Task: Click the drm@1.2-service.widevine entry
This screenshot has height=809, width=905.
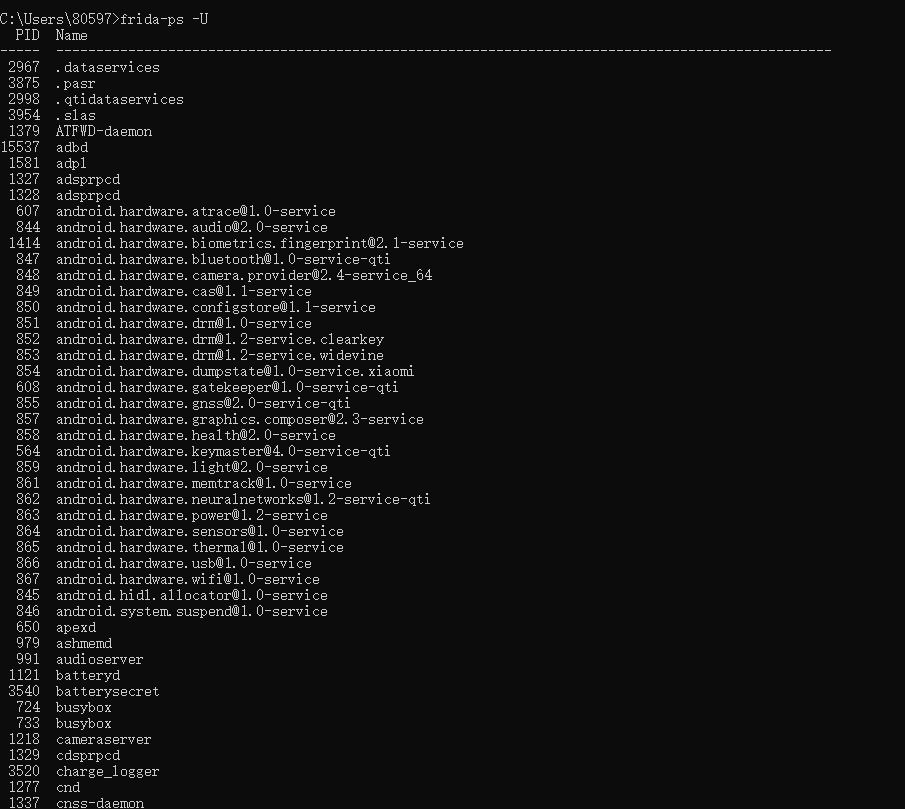Action: tap(220, 355)
